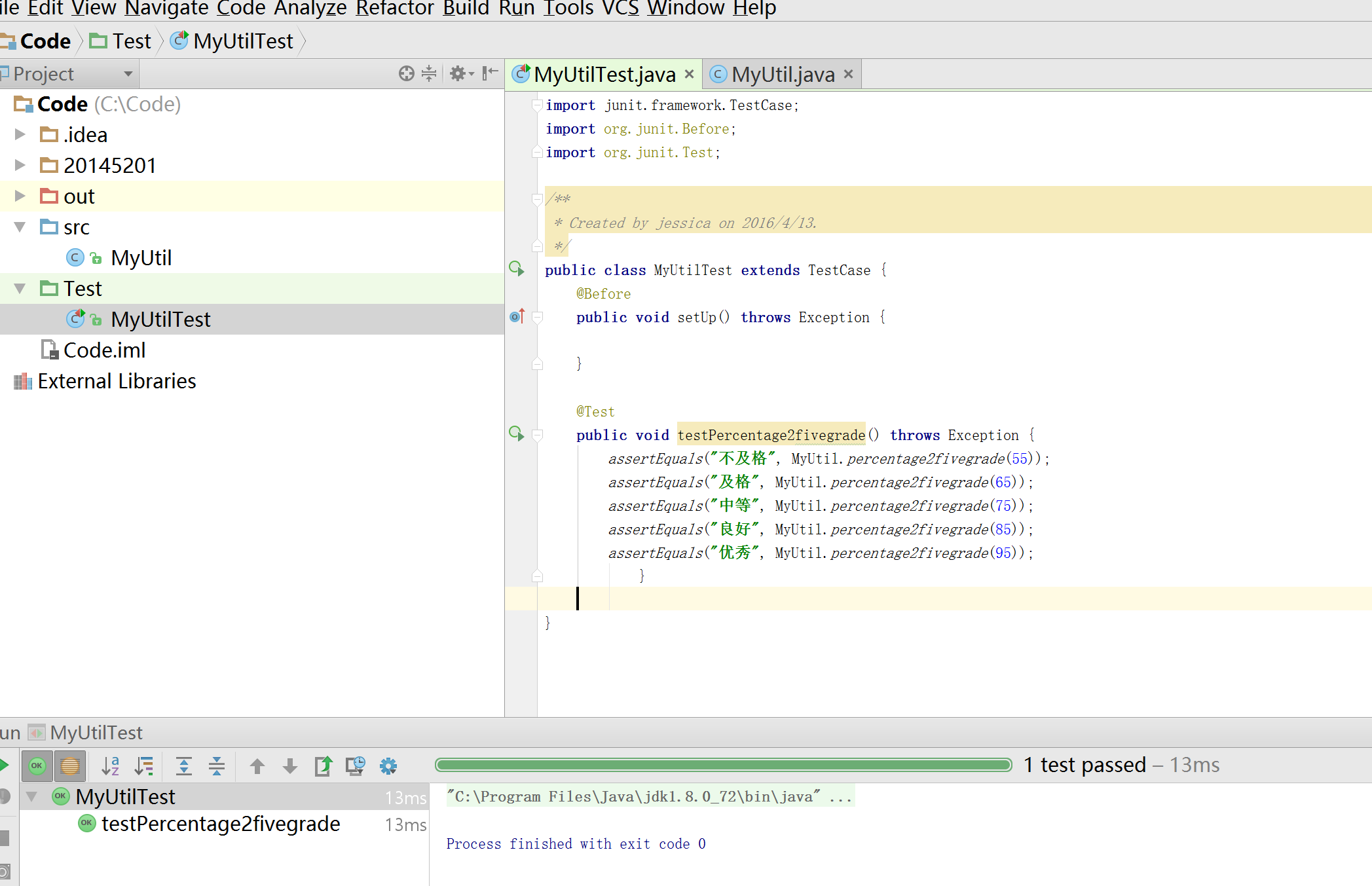This screenshot has height=886, width=1372.
Task: Select the MyUtilTest.java editor tab
Action: pyautogui.click(x=604, y=74)
